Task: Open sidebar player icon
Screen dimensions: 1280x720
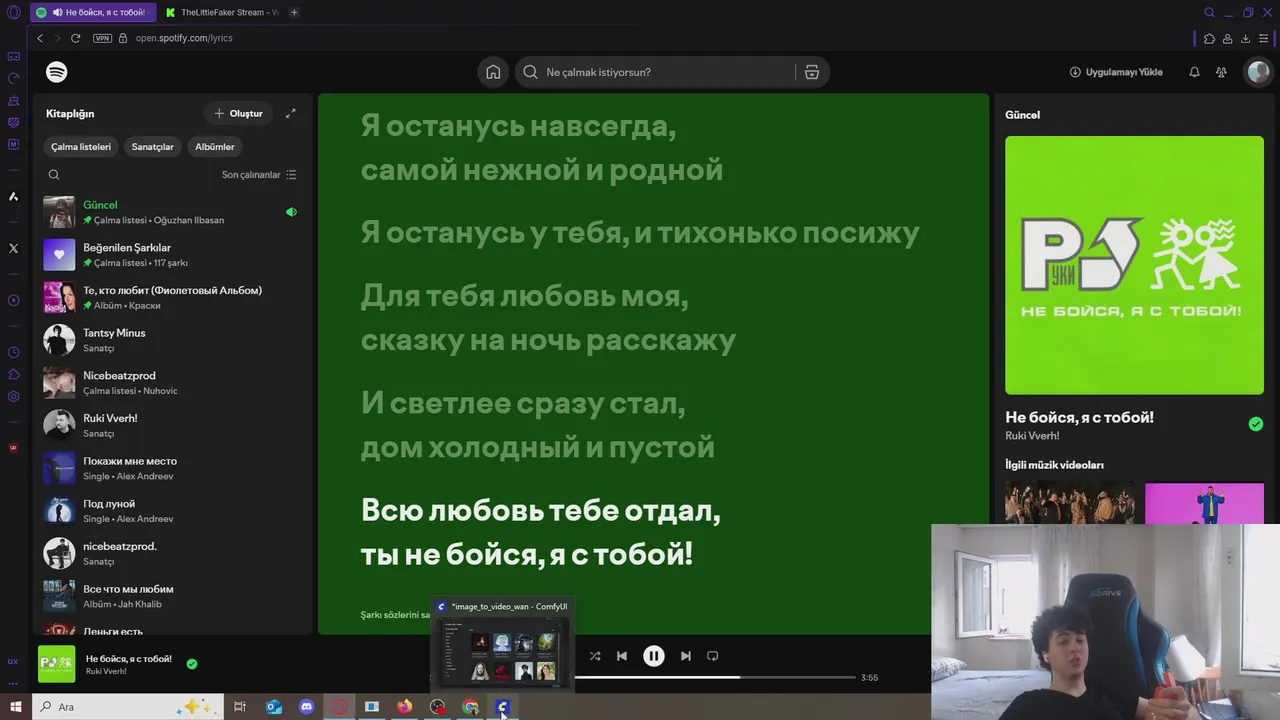Action: click(x=13, y=300)
